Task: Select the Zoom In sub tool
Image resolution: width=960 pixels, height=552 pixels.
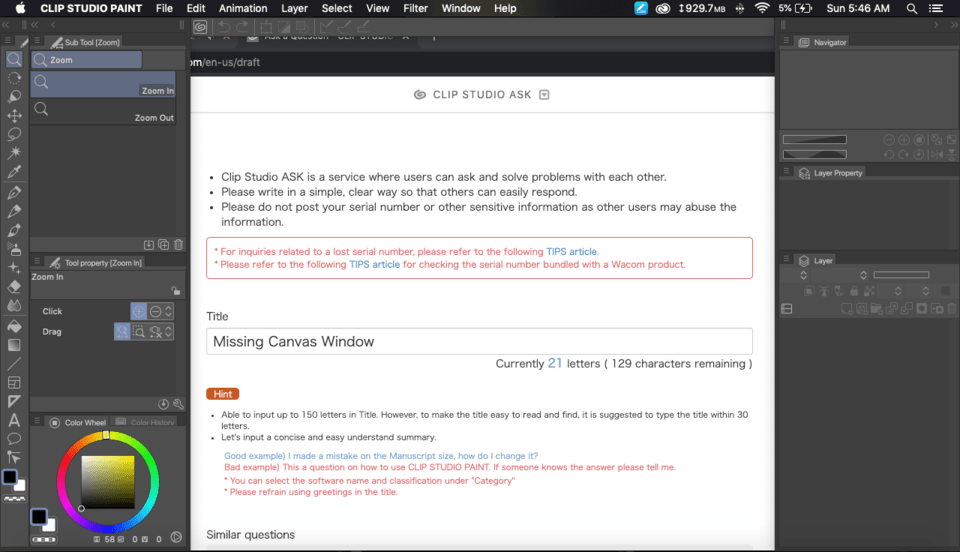Action: click(x=103, y=84)
